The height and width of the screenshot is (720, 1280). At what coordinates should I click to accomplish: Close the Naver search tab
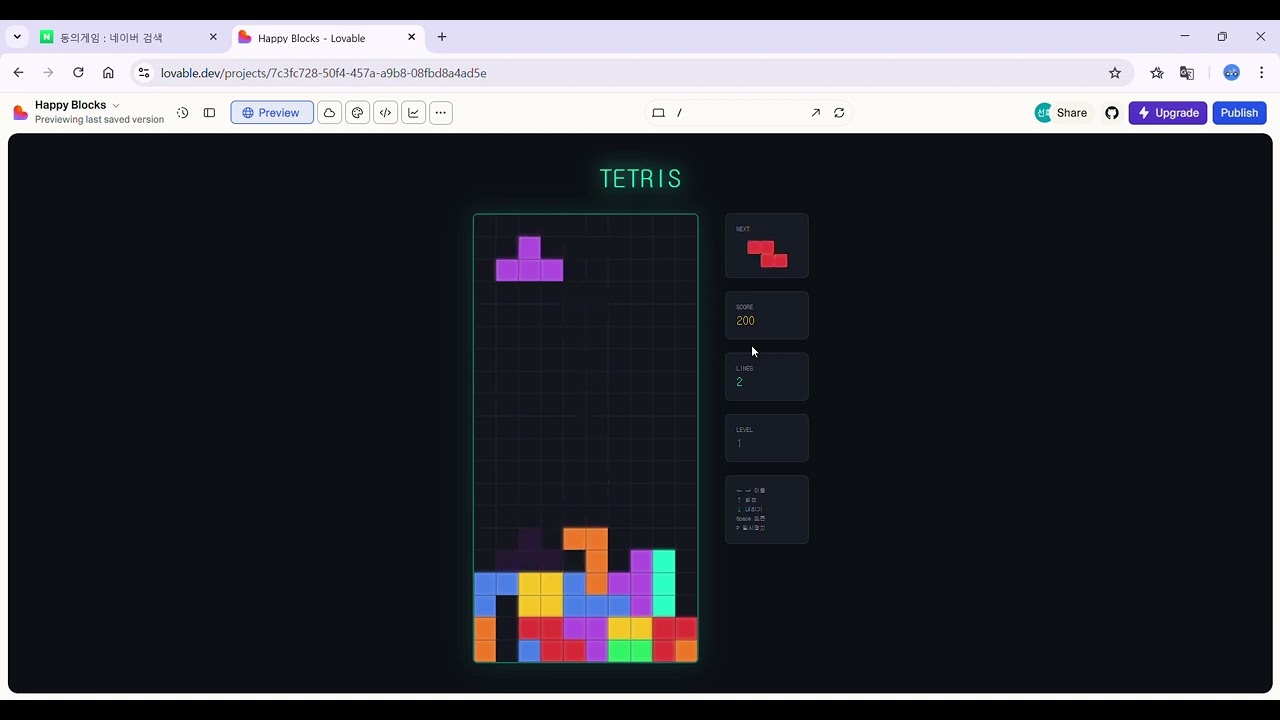click(213, 37)
